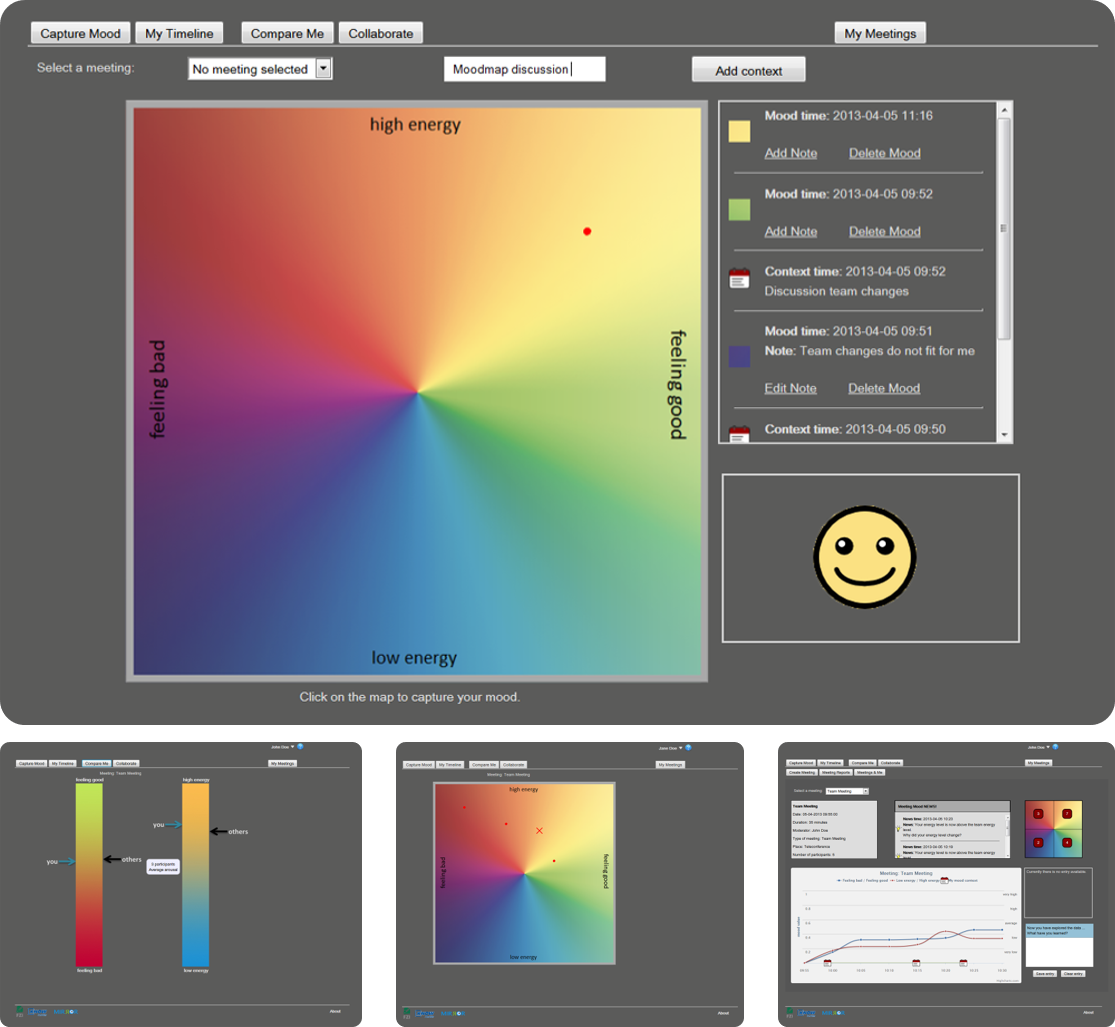Open the Collaborate tab in large panel
Image resolution: width=1115 pixels, height=1027 pixels.
(x=380, y=33)
